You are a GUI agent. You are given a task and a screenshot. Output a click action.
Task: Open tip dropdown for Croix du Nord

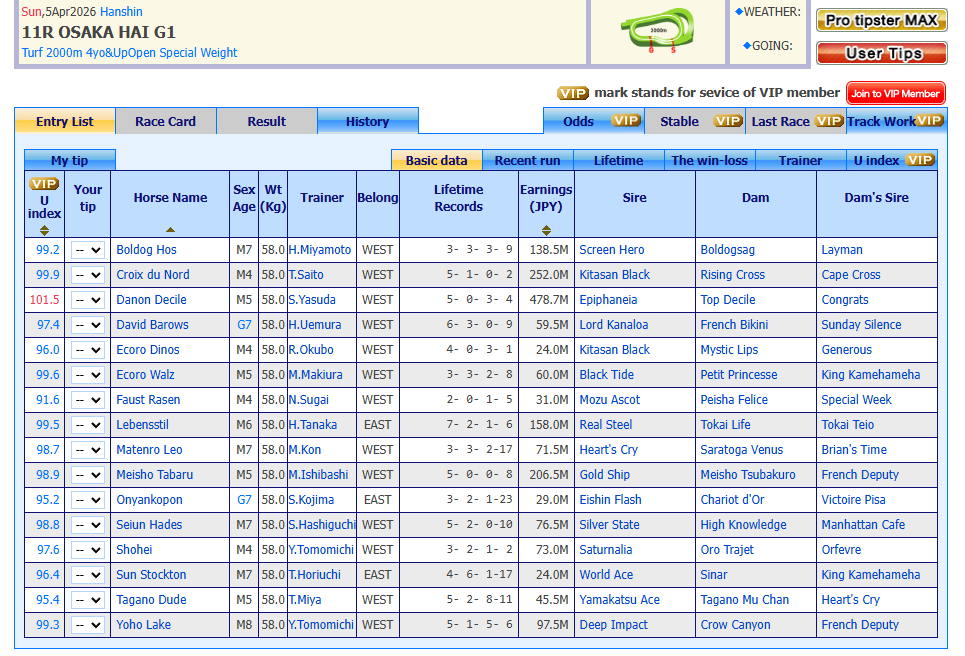click(87, 275)
